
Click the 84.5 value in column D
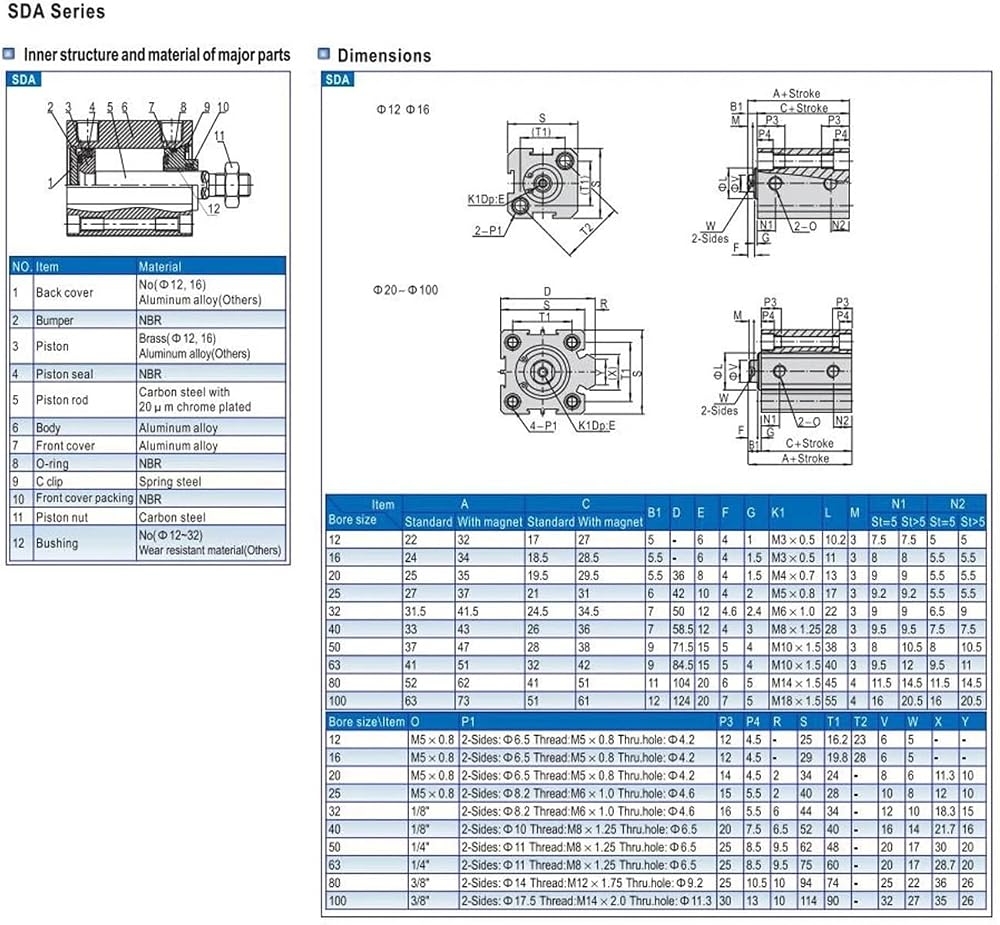pos(682,665)
